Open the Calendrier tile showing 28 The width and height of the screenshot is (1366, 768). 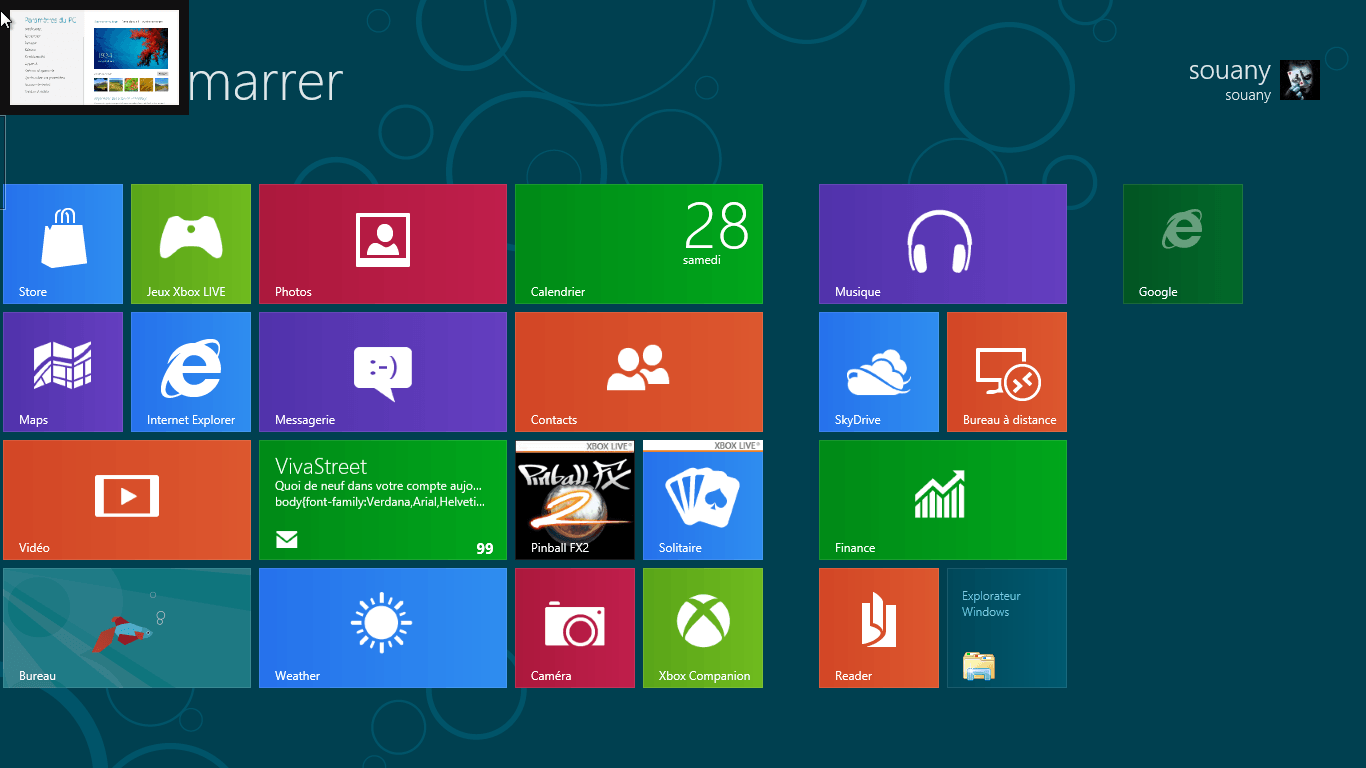pos(639,244)
